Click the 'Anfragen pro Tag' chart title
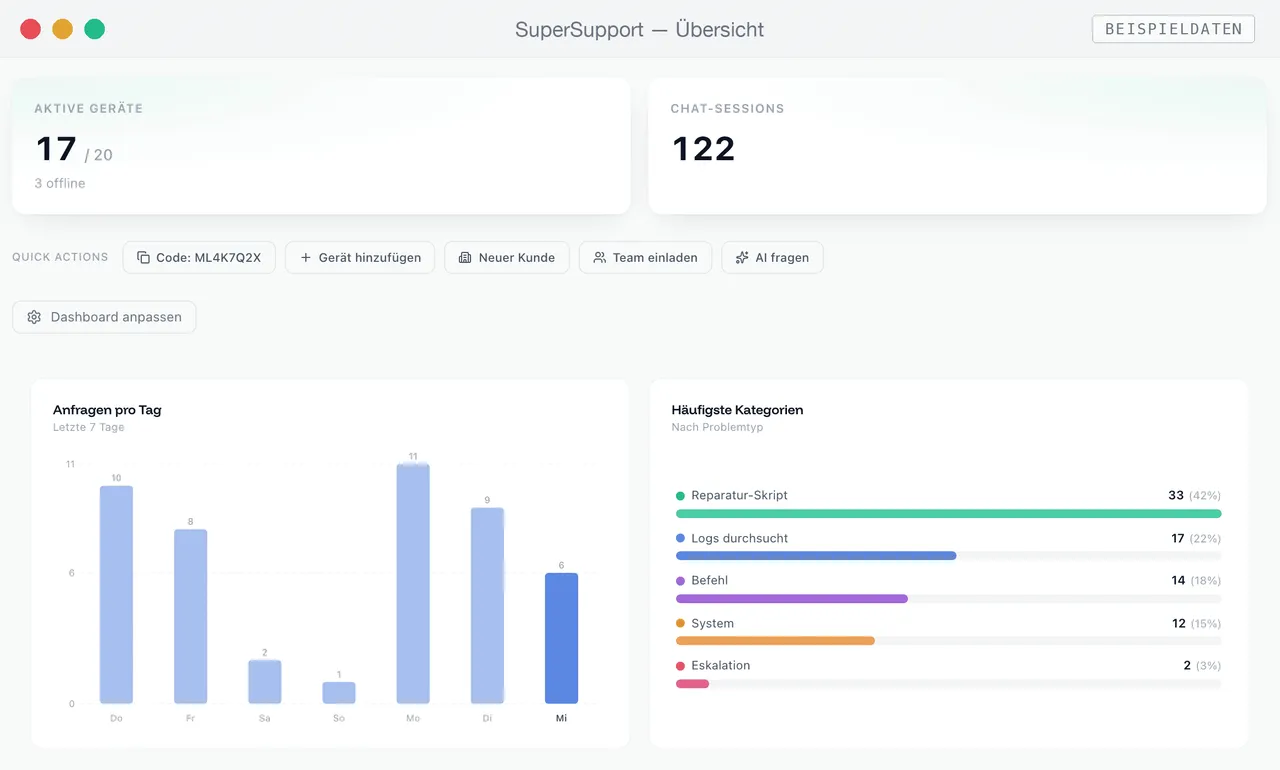 coord(107,410)
